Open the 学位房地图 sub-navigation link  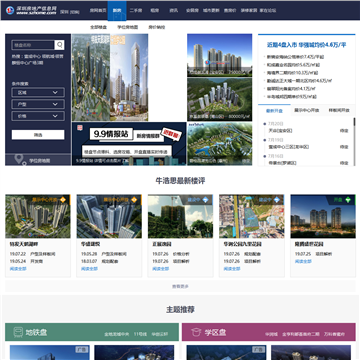point(128,27)
